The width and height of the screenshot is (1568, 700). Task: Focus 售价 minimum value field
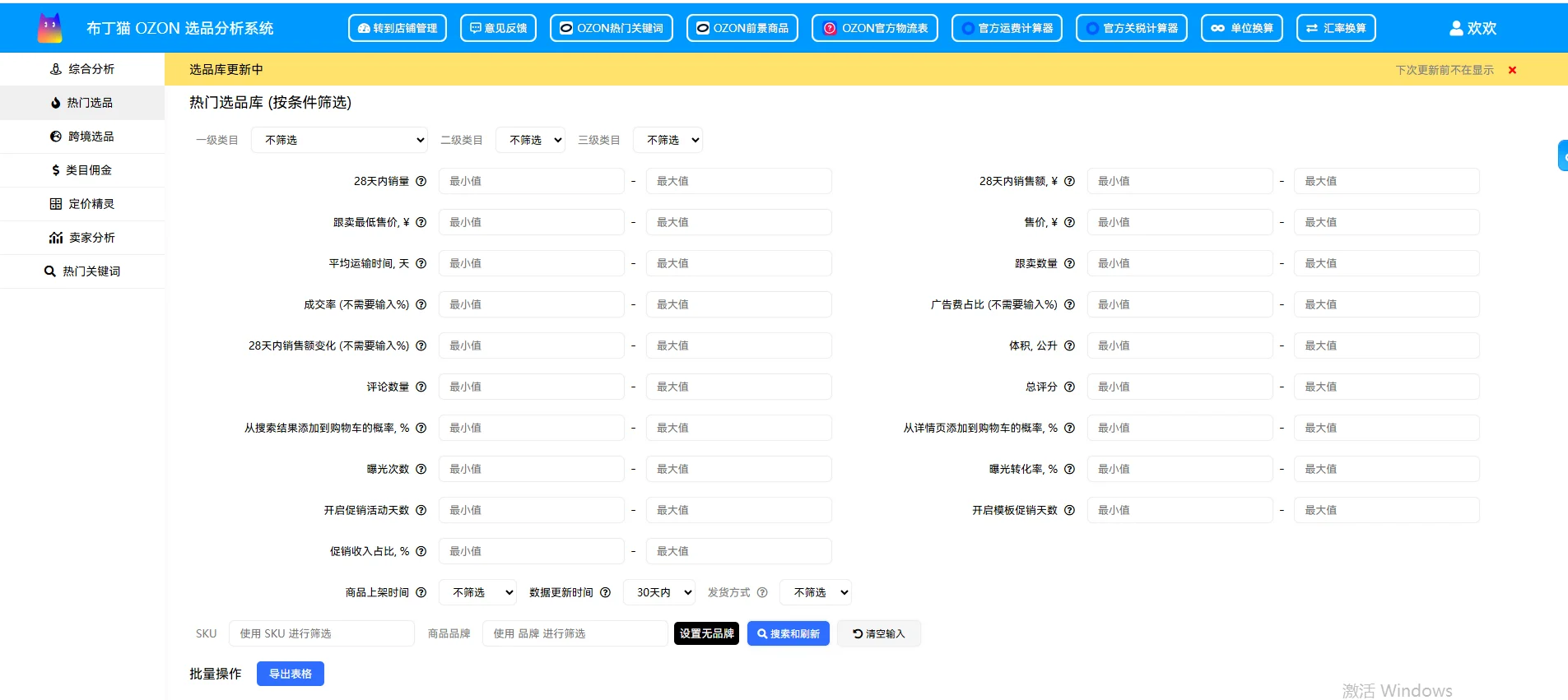[x=1180, y=222]
